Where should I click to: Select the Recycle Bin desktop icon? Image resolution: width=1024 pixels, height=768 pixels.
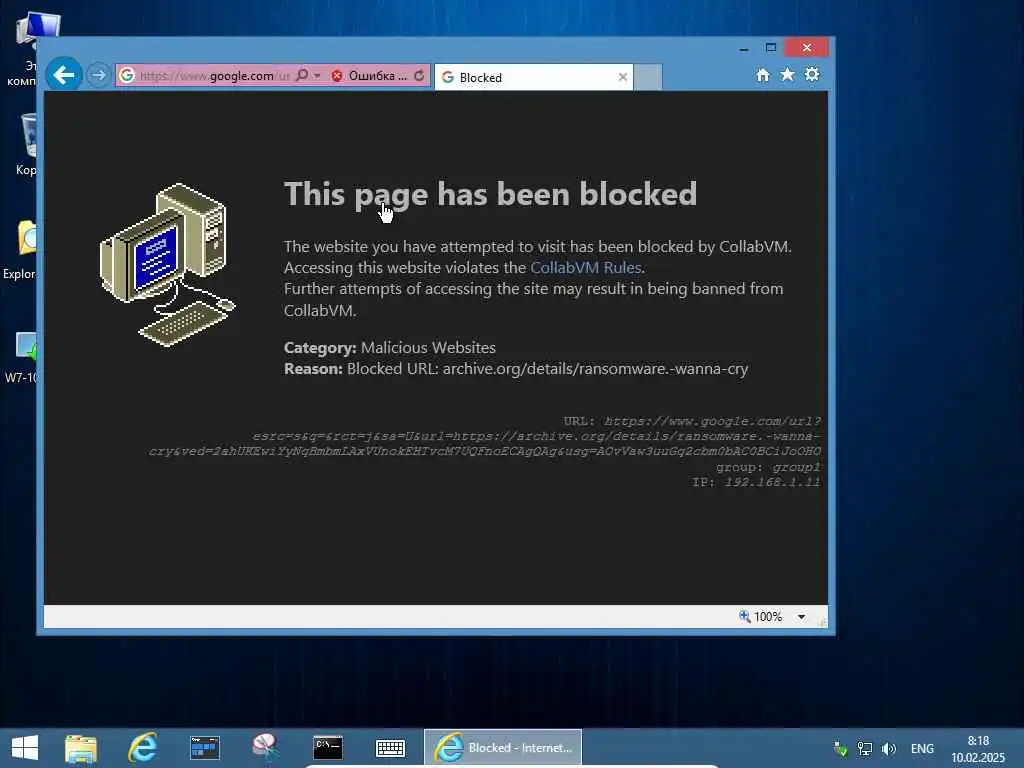pyautogui.click(x=27, y=144)
